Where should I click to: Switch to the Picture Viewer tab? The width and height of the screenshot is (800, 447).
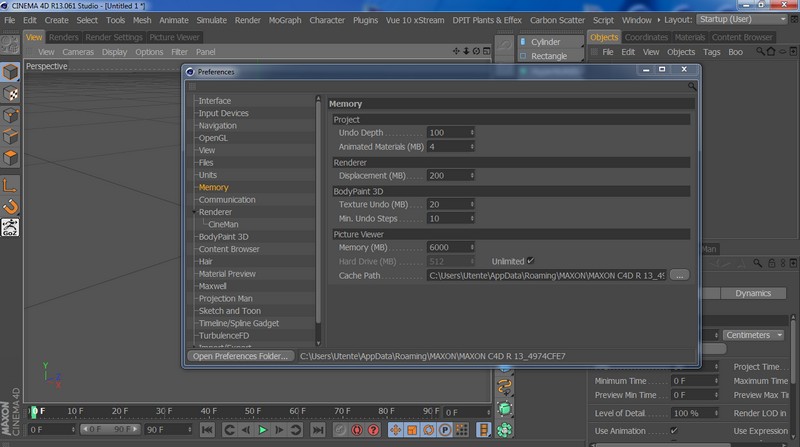click(x=174, y=37)
